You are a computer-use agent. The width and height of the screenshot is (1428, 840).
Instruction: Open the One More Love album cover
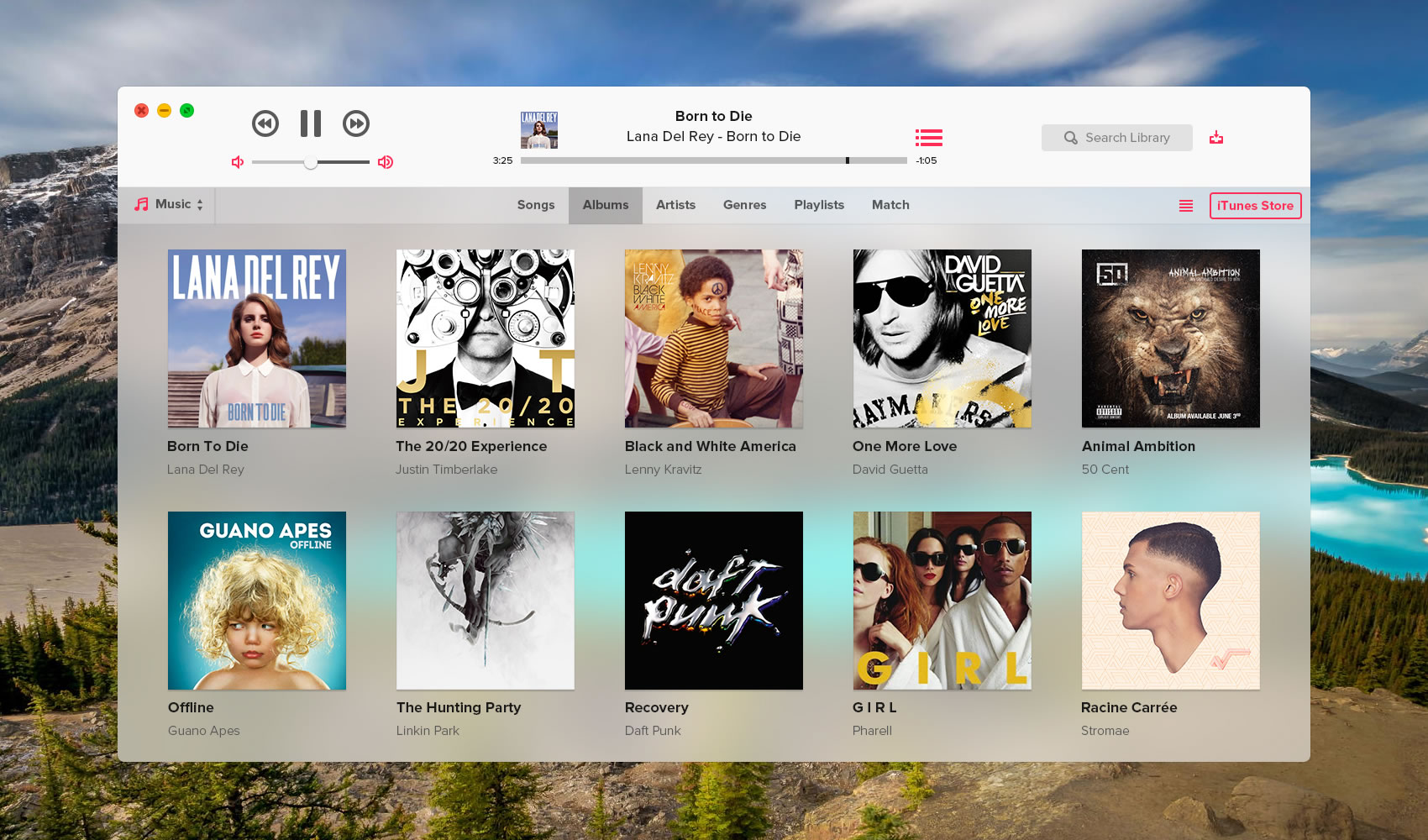(942, 339)
